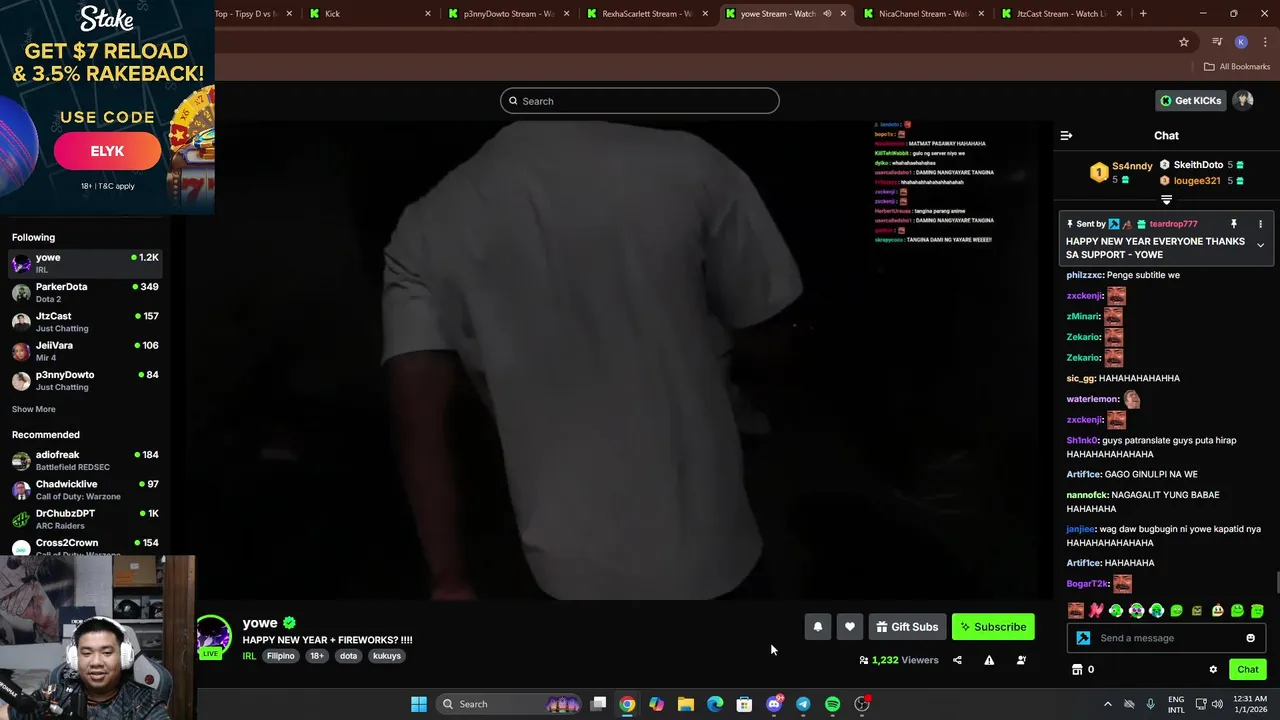Click the blue gavel chat identity badge
1280x720 pixels.
tap(1083, 638)
